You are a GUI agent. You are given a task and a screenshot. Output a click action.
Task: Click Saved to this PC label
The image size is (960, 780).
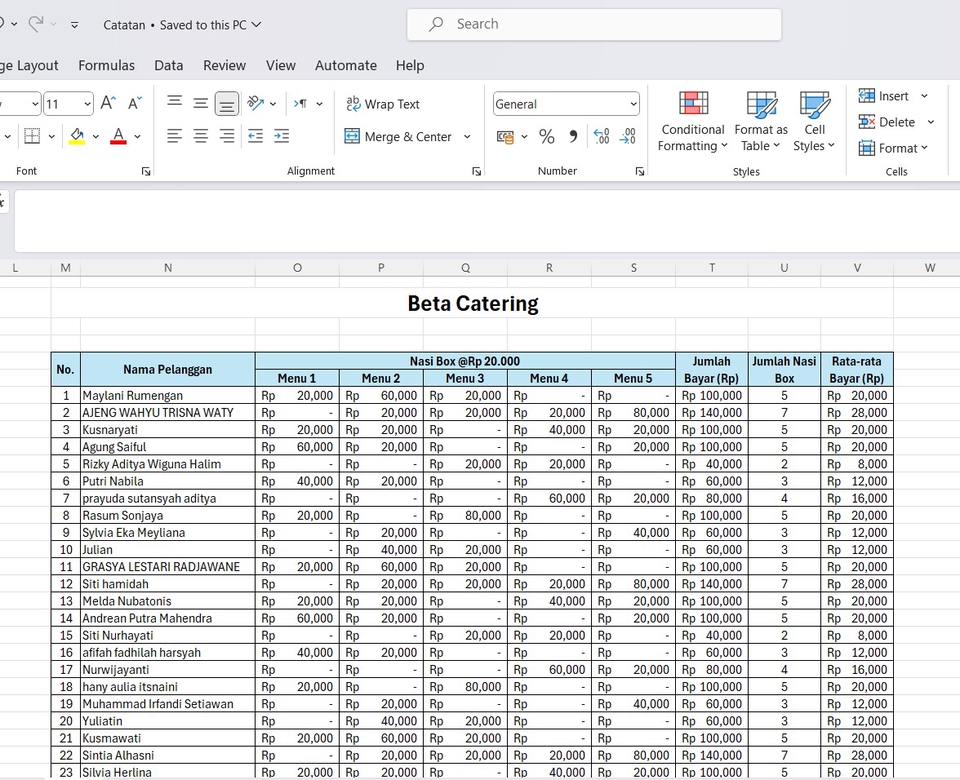click(204, 25)
